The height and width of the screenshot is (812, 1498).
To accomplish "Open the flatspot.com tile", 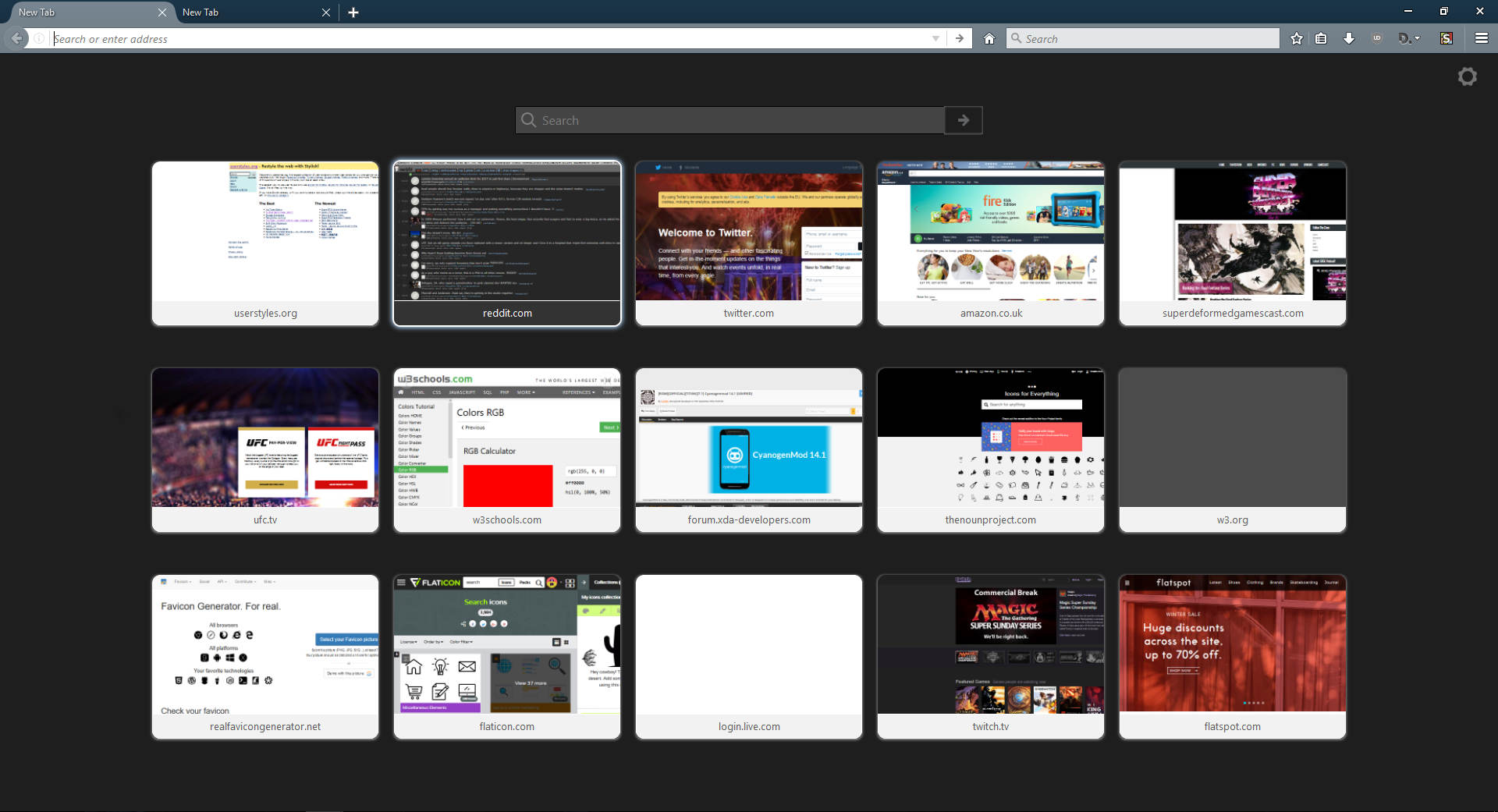I will click(x=1233, y=657).
